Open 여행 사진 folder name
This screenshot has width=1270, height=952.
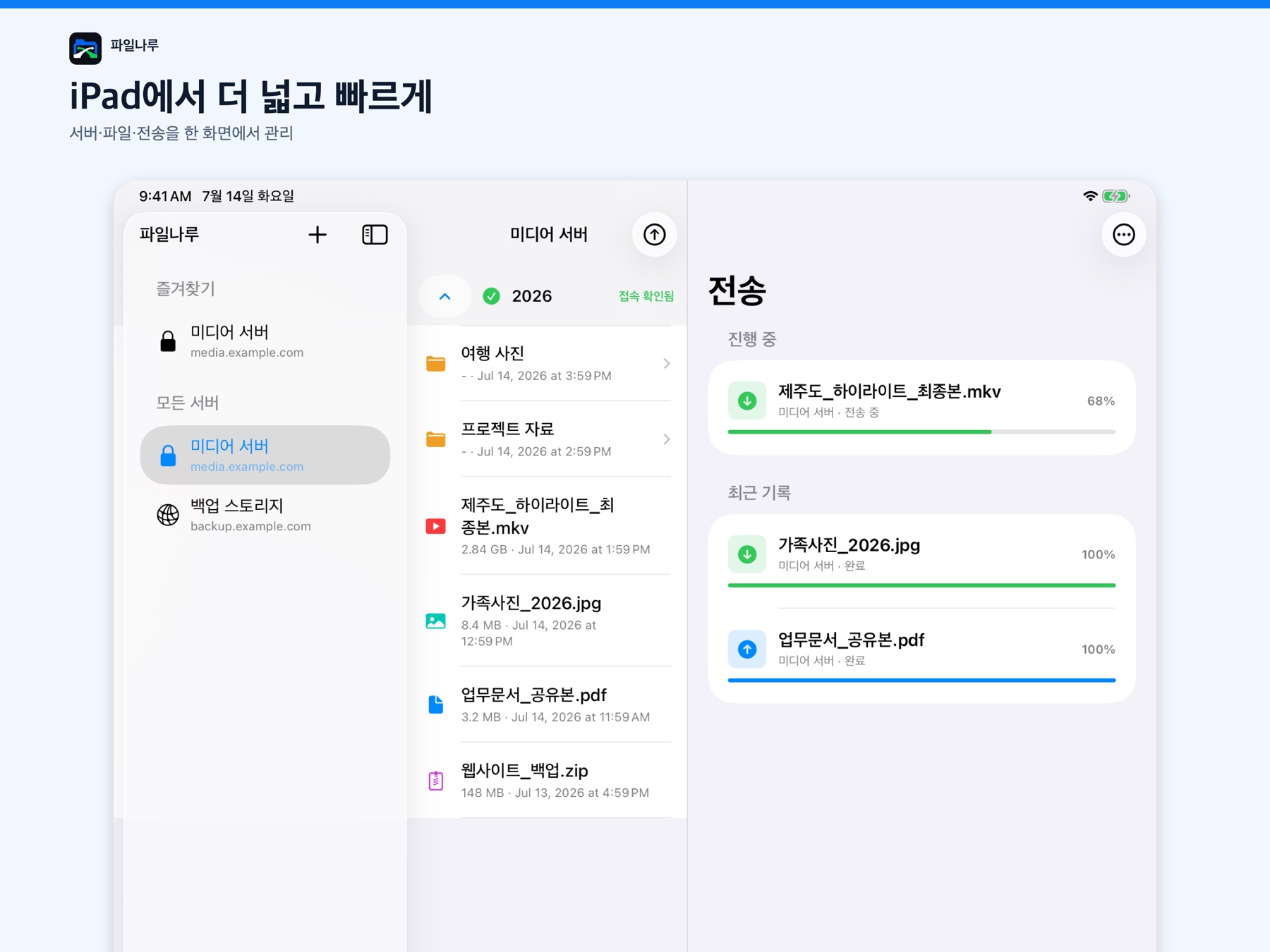pyautogui.click(x=492, y=353)
